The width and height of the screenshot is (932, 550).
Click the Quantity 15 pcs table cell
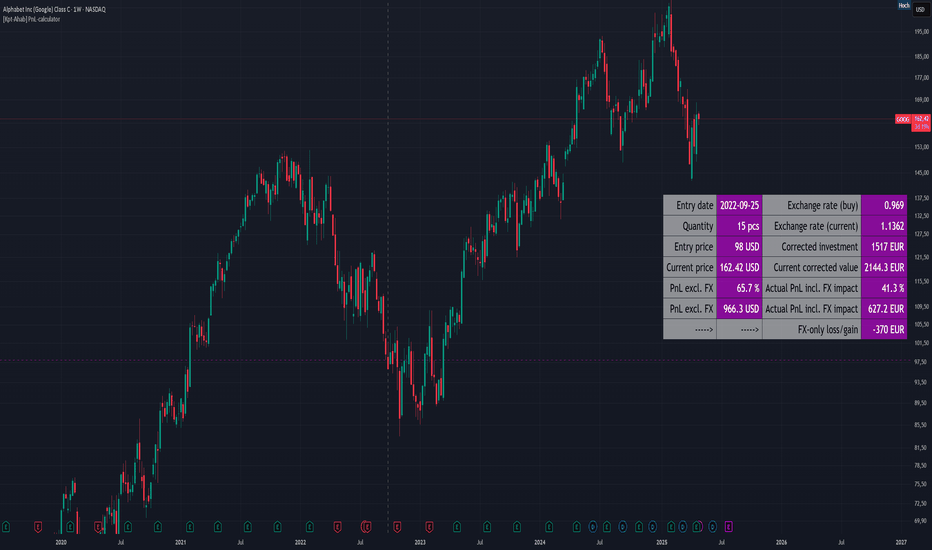(x=739, y=226)
